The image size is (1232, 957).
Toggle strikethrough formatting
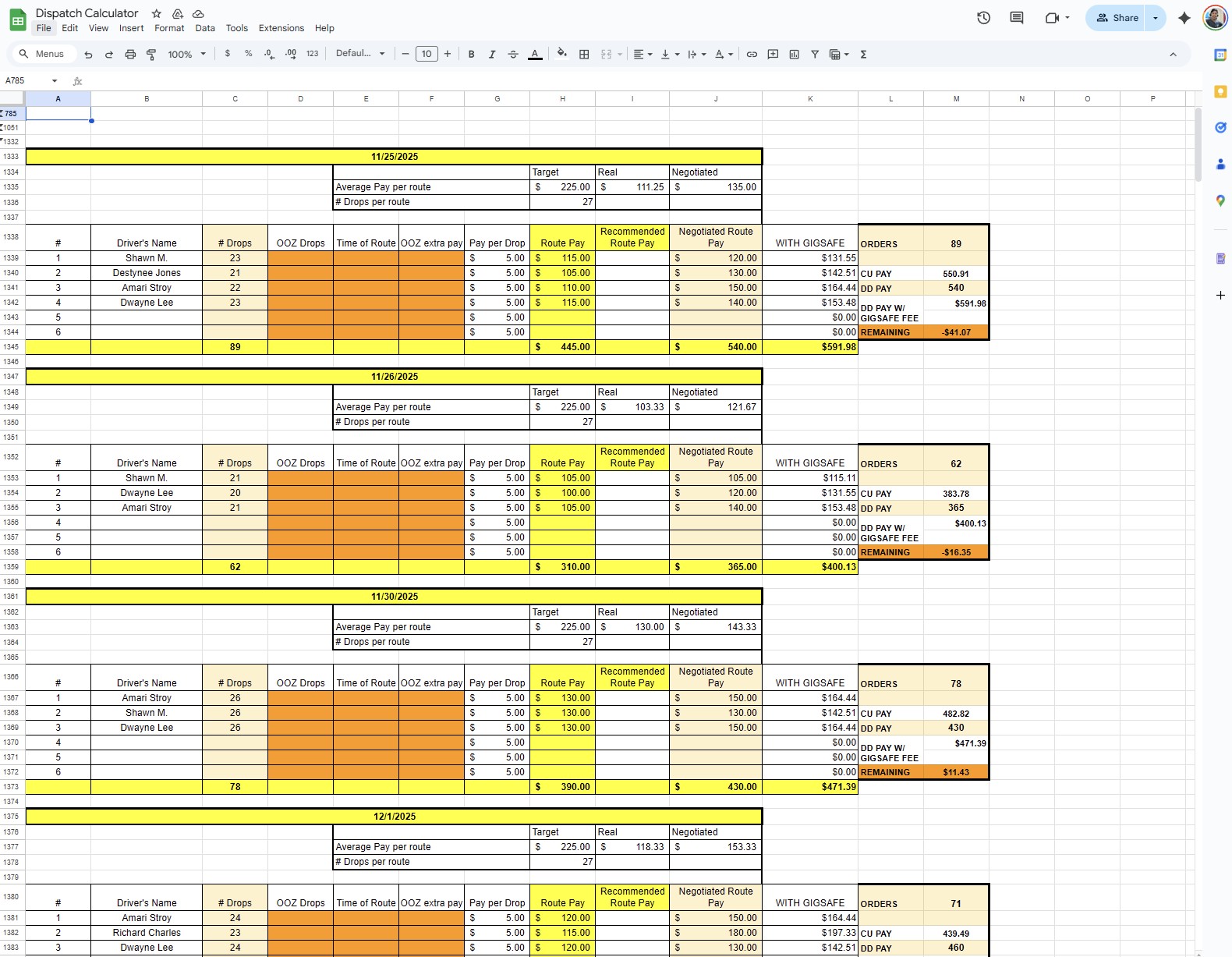click(x=513, y=55)
